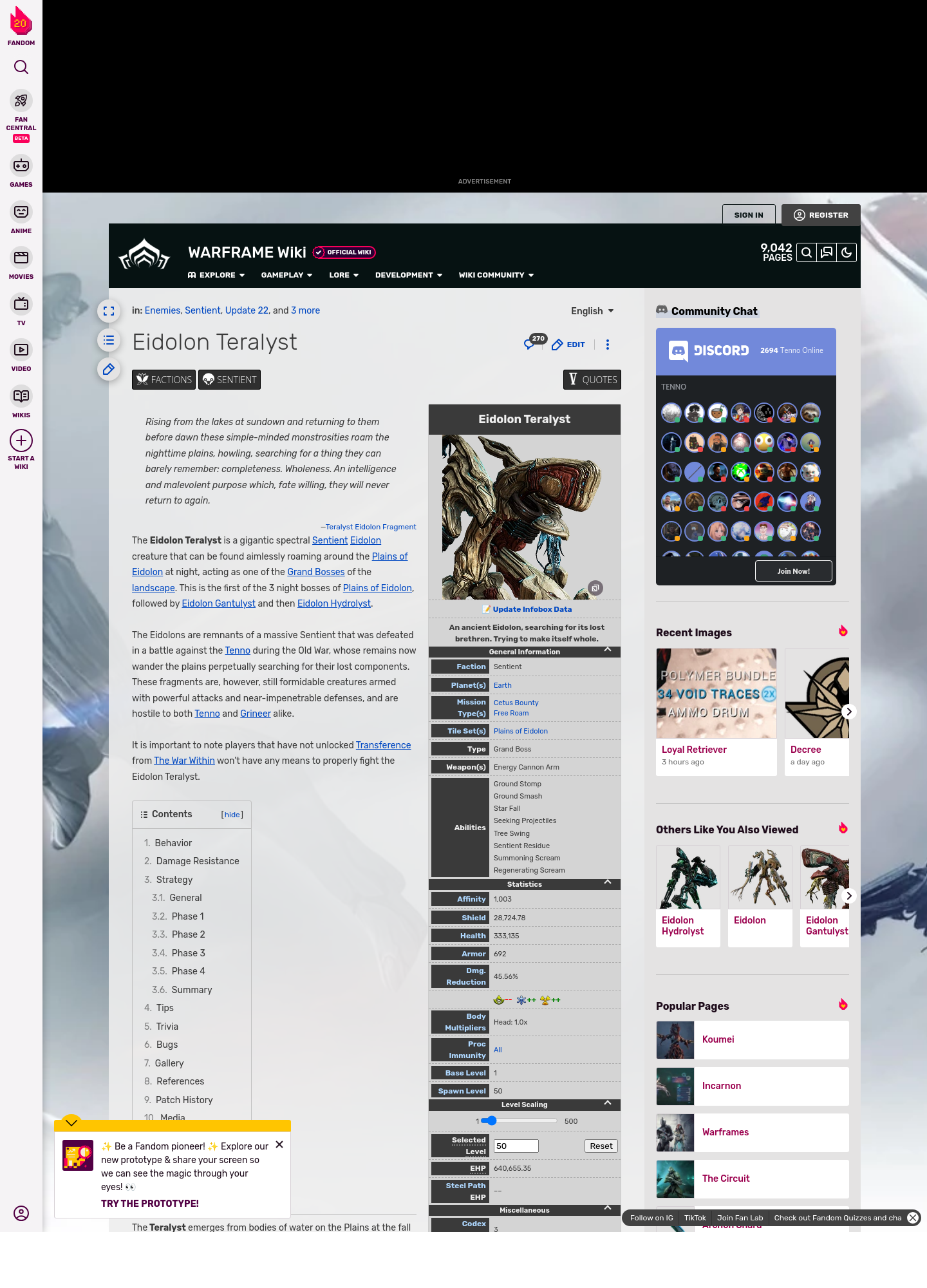Dismiss the Fandom pioneer popup
Viewport: 927px width, 1288px height.
click(279, 1144)
